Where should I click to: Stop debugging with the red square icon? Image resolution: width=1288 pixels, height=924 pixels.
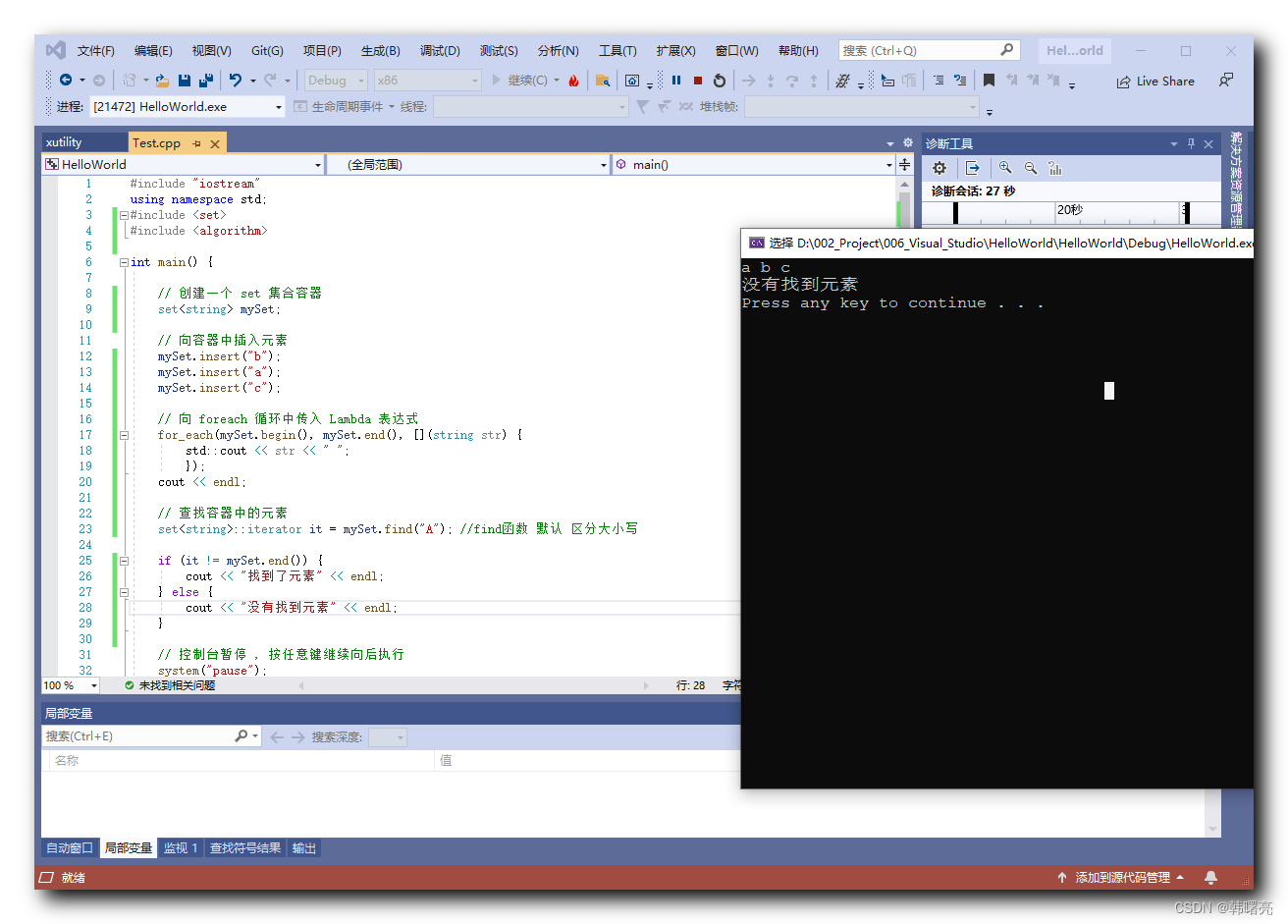[x=698, y=81]
